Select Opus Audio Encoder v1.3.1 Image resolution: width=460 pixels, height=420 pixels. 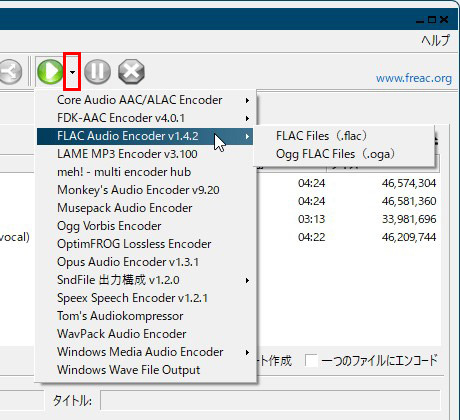pyautogui.click(x=145, y=262)
